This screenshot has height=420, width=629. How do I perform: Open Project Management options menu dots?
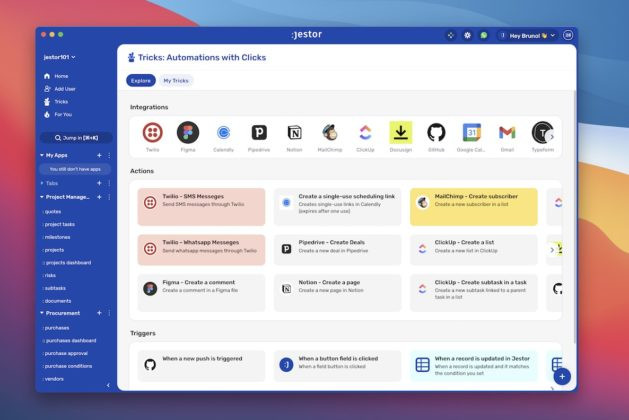[x=109, y=197]
